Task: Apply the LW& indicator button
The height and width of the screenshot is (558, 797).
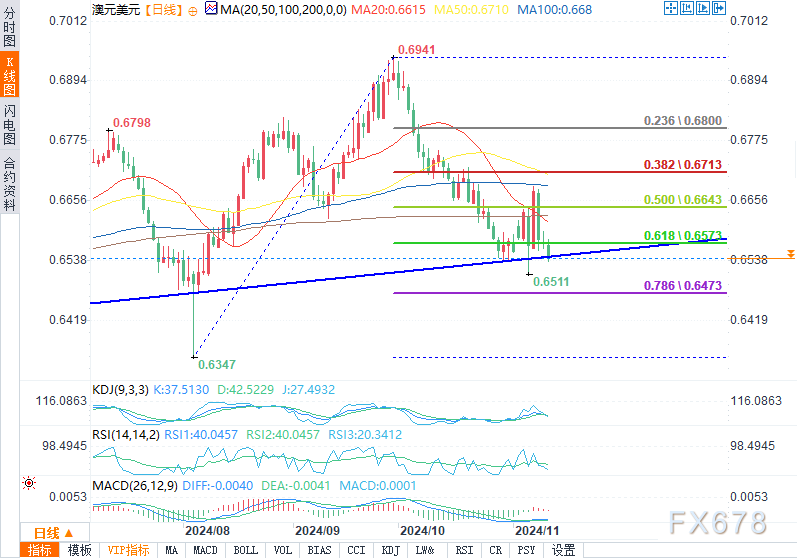Action: coord(425,550)
